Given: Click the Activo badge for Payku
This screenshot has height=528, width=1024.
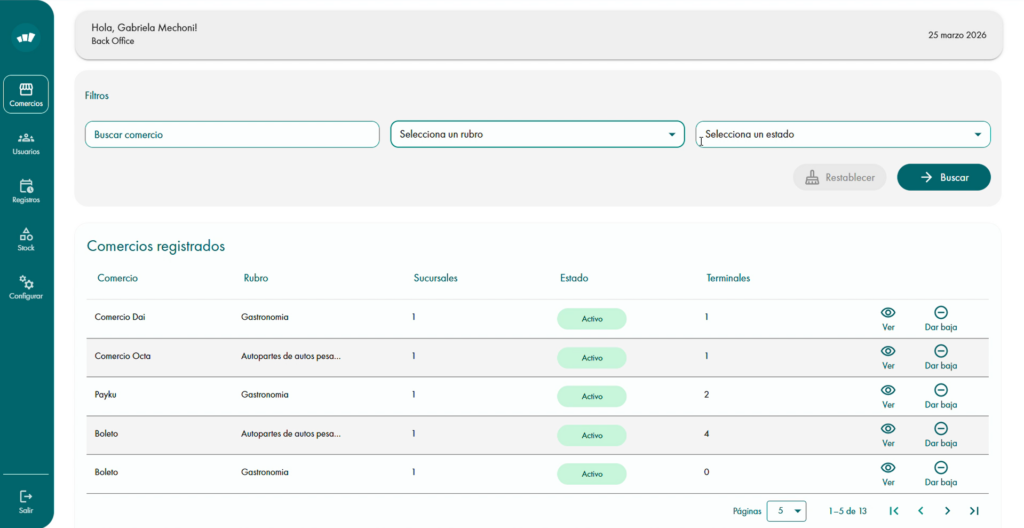Looking at the screenshot, I should tap(592, 397).
